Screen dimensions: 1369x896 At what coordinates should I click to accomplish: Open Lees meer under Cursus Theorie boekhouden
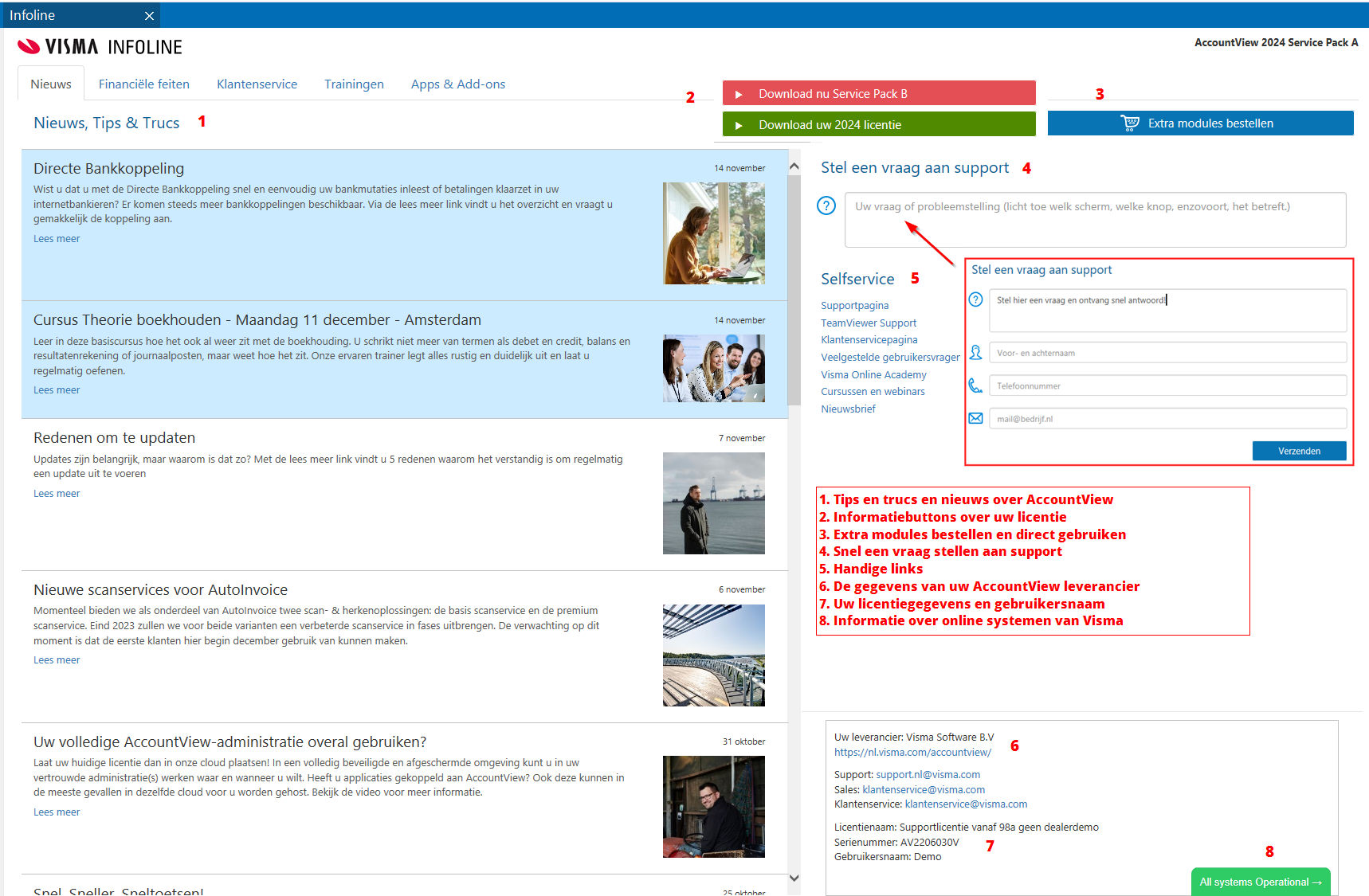pyautogui.click(x=57, y=390)
